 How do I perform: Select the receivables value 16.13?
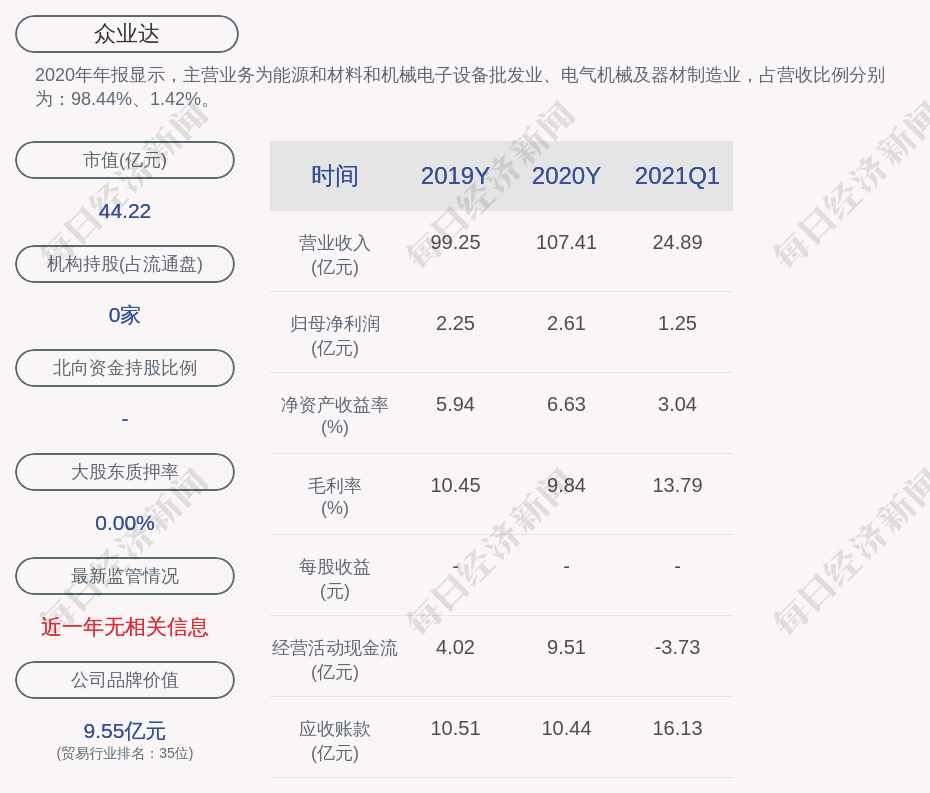coord(677,729)
